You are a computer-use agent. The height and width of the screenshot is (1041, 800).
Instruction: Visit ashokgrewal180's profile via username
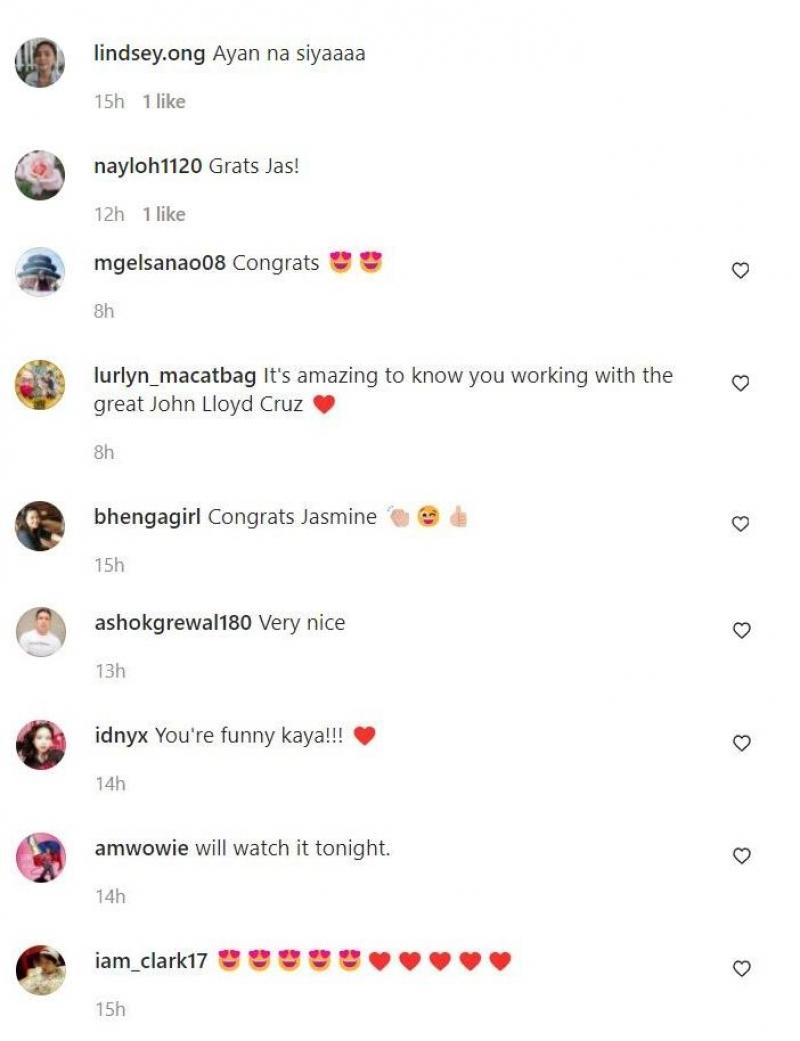[x=173, y=623]
